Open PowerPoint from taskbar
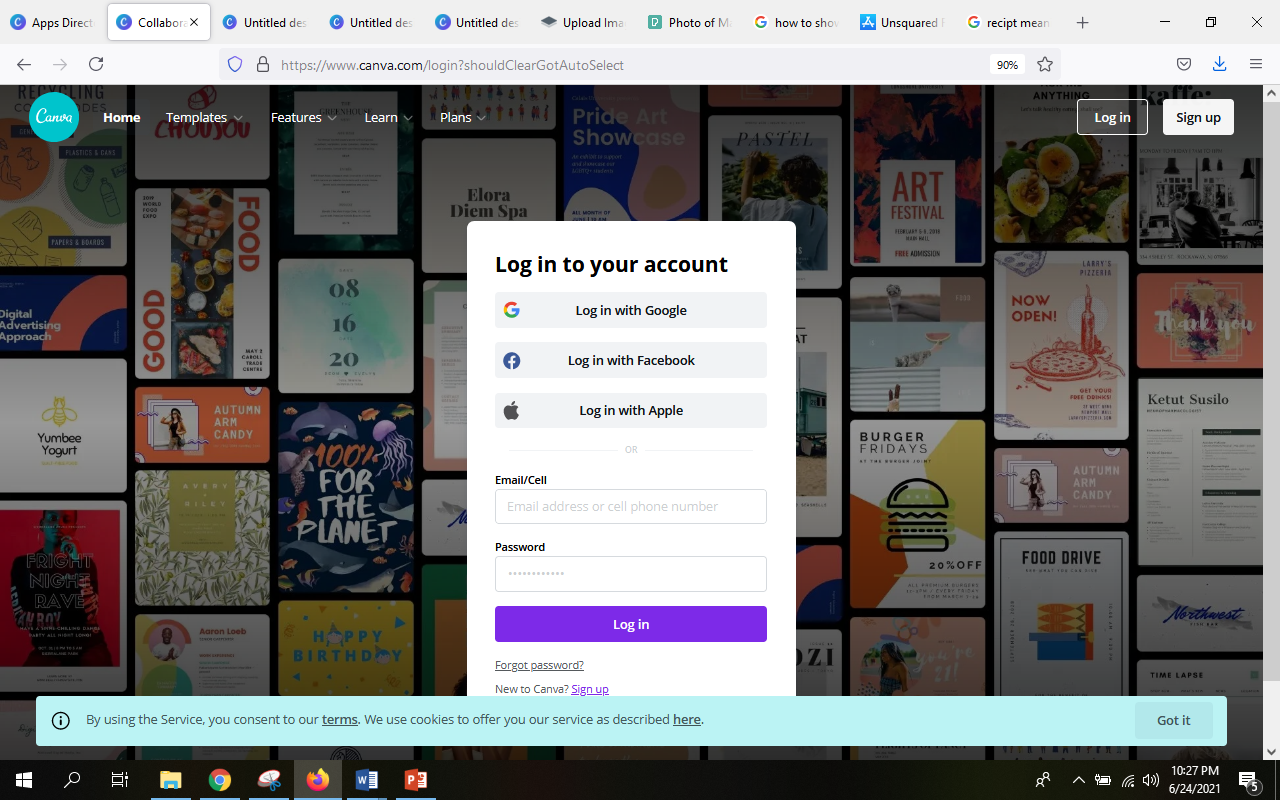Screen dimensions: 1280x800 (416, 780)
